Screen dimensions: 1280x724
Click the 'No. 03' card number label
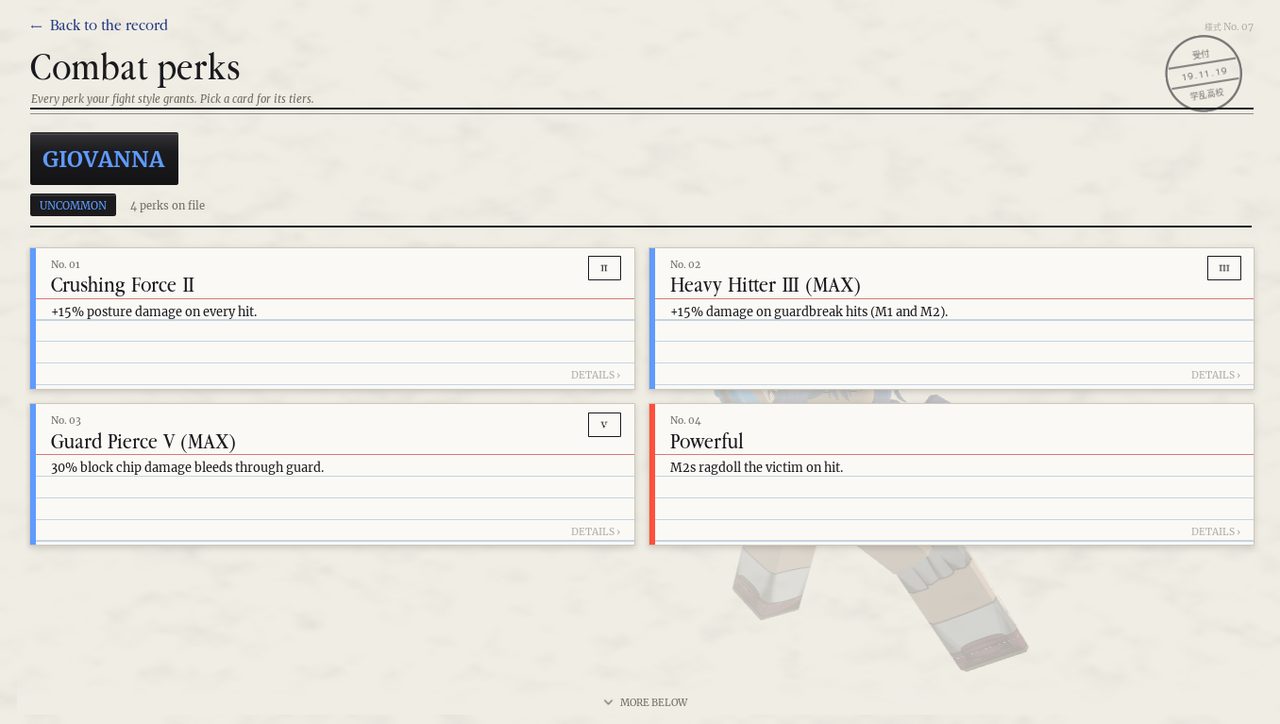(x=66, y=420)
